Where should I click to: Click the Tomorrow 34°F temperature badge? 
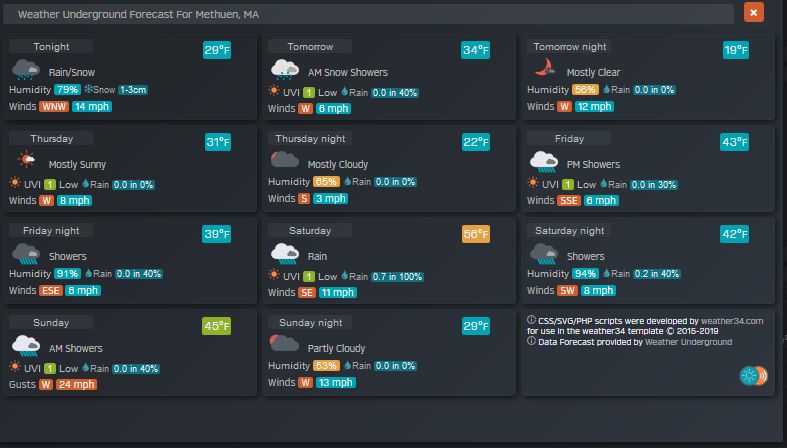476,50
